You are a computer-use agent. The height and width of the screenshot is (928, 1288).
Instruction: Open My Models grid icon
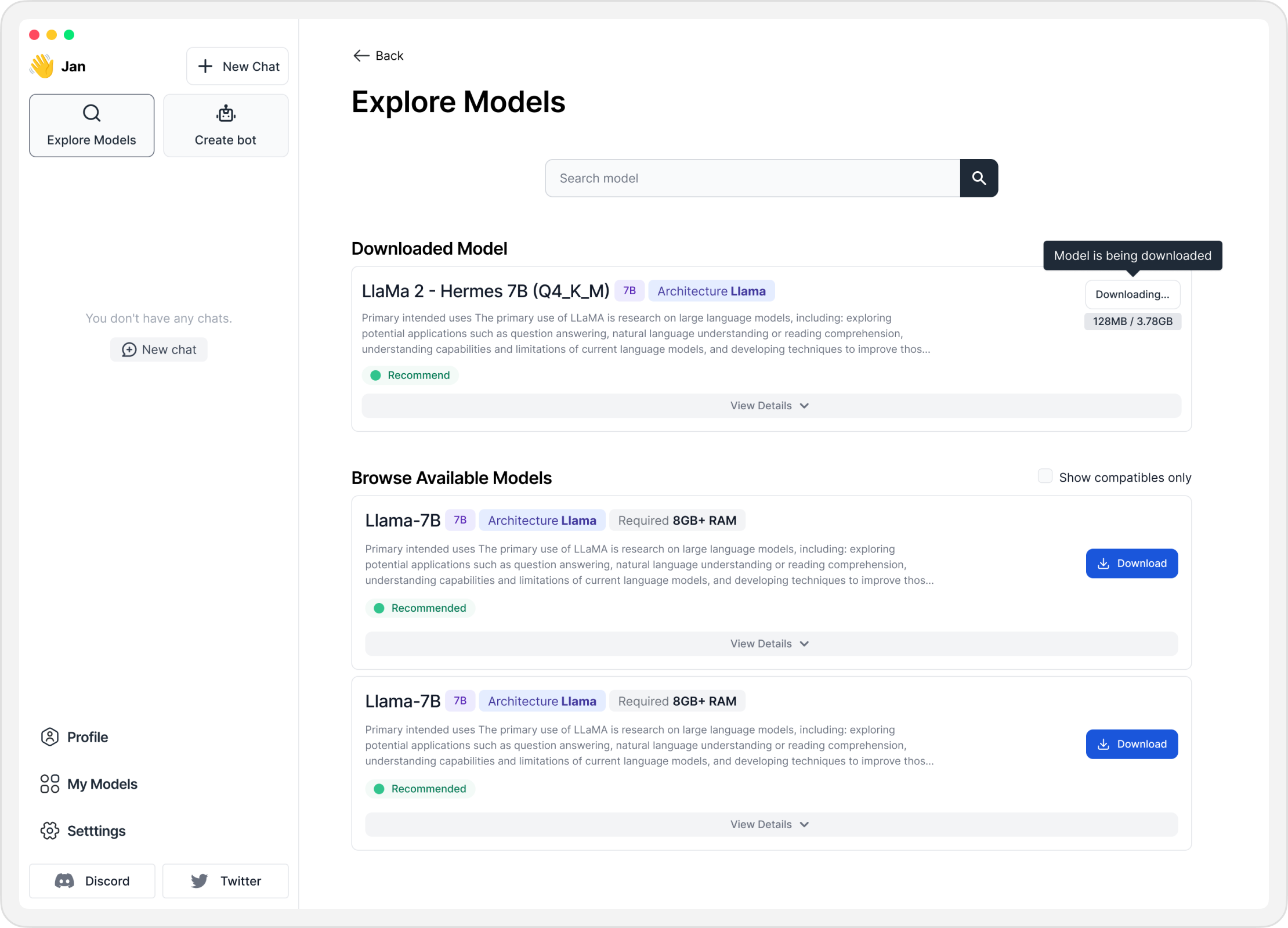pyautogui.click(x=50, y=784)
